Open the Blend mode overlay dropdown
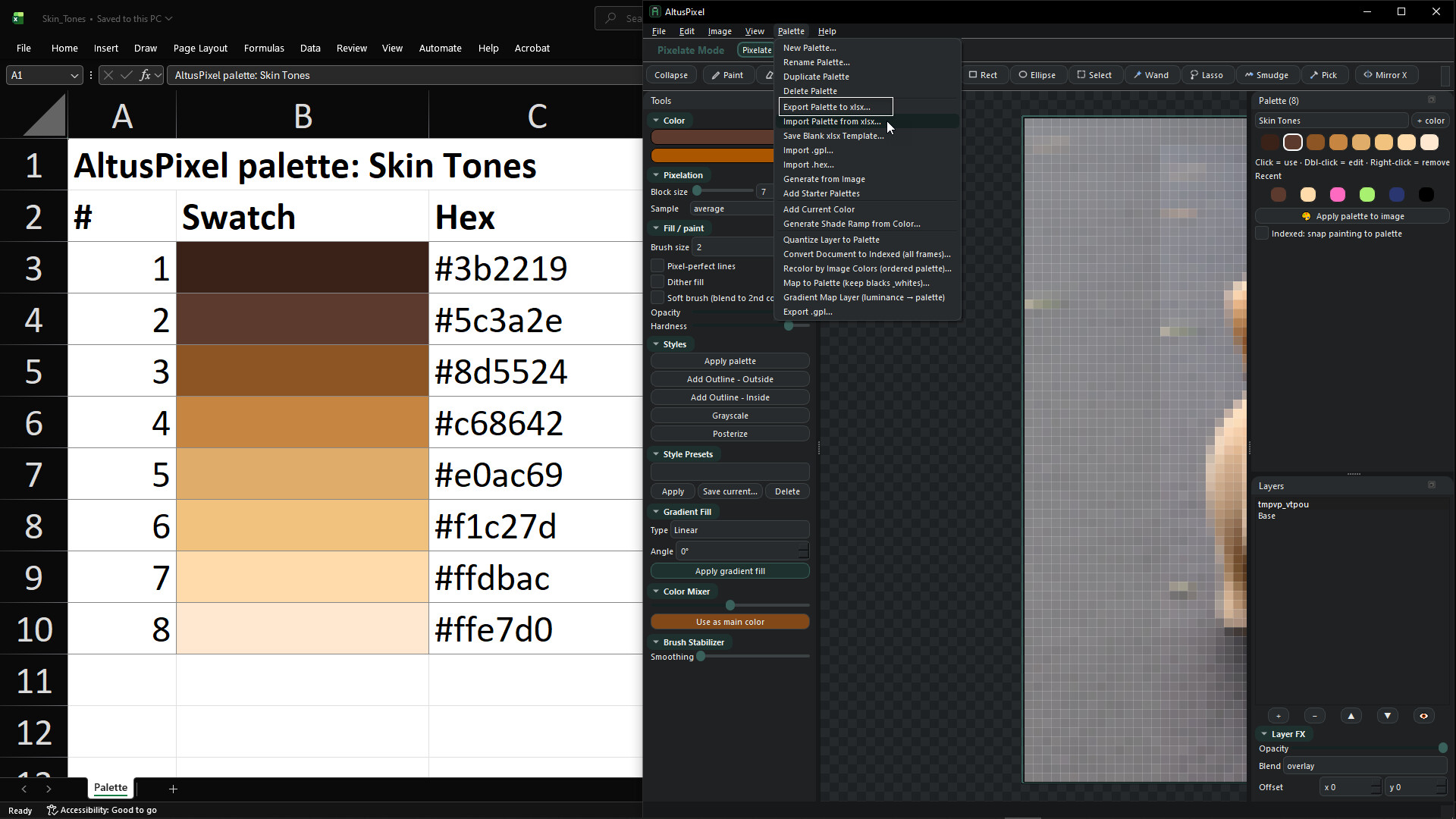Image resolution: width=1456 pixels, height=819 pixels. (x=1366, y=766)
